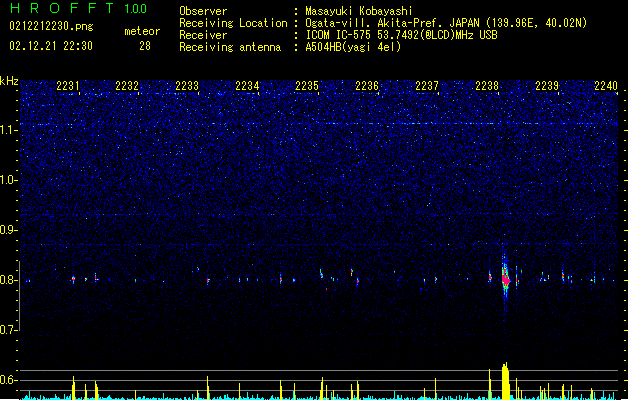This screenshot has width=629, height=400.
Task: Click the 2238 time marker
Action: [487, 86]
